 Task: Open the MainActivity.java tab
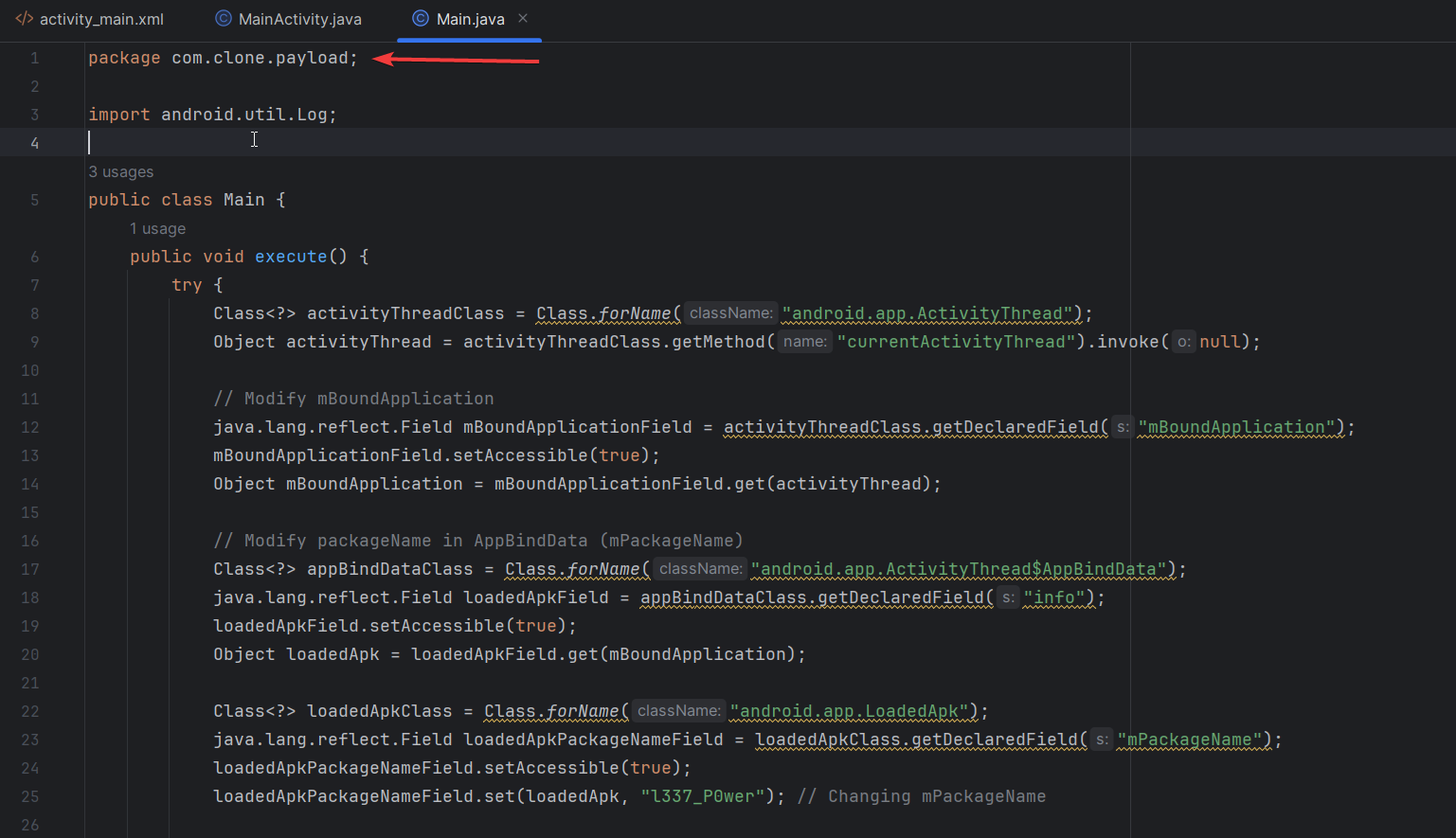(289, 19)
